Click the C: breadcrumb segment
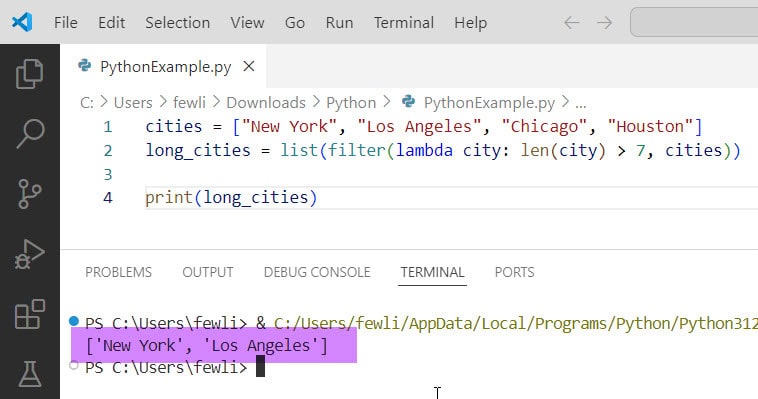 point(87,103)
